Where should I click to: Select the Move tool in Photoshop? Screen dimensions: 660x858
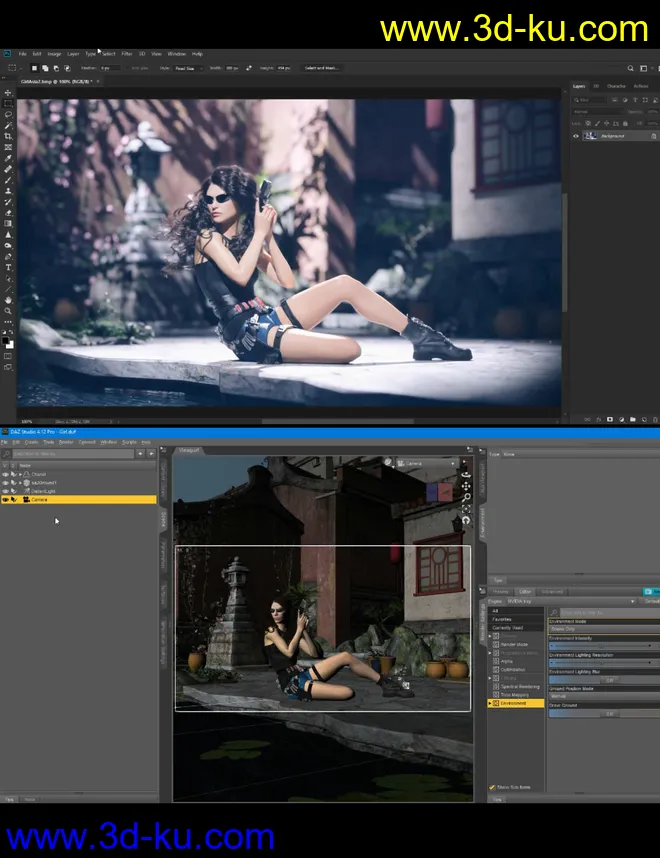pos(8,93)
